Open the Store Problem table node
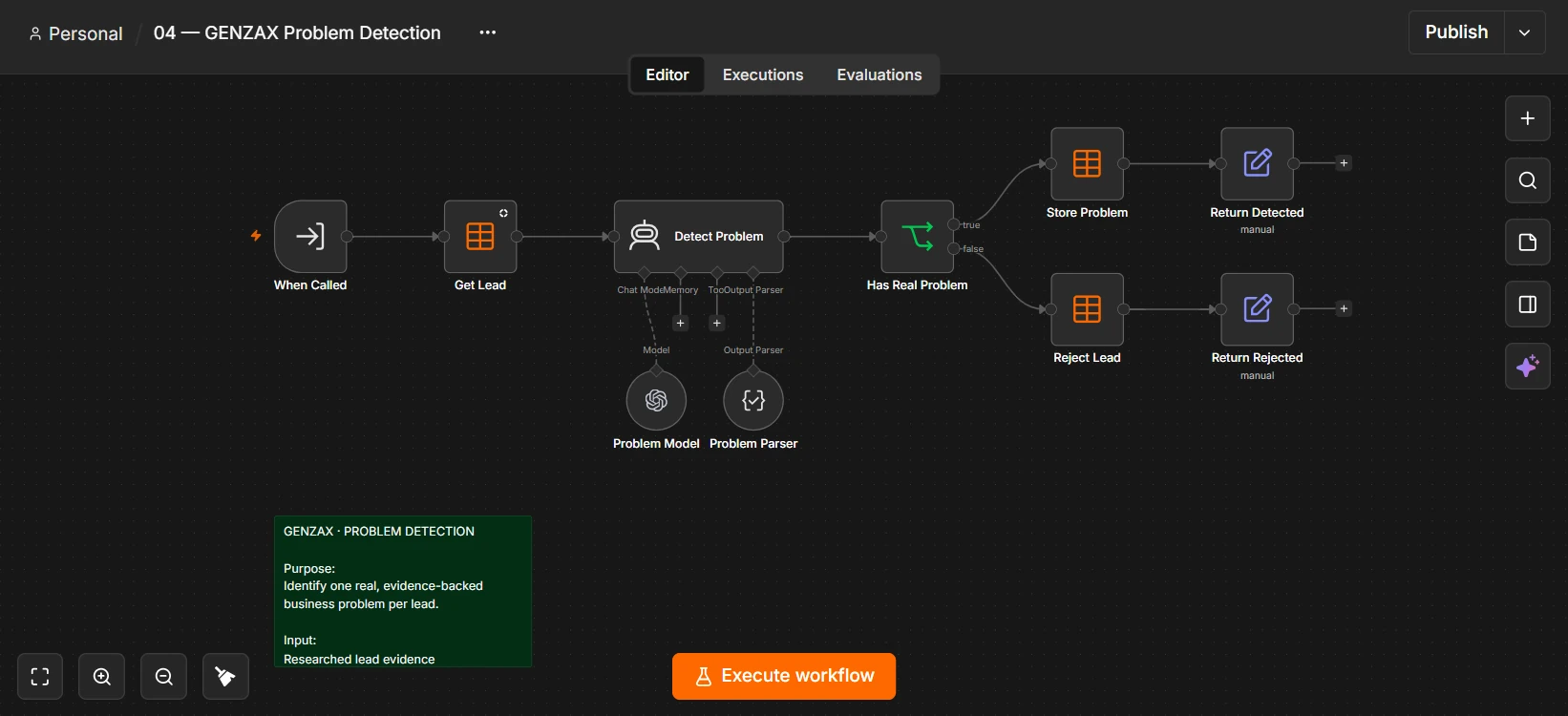Image resolution: width=1568 pixels, height=716 pixels. click(1087, 164)
